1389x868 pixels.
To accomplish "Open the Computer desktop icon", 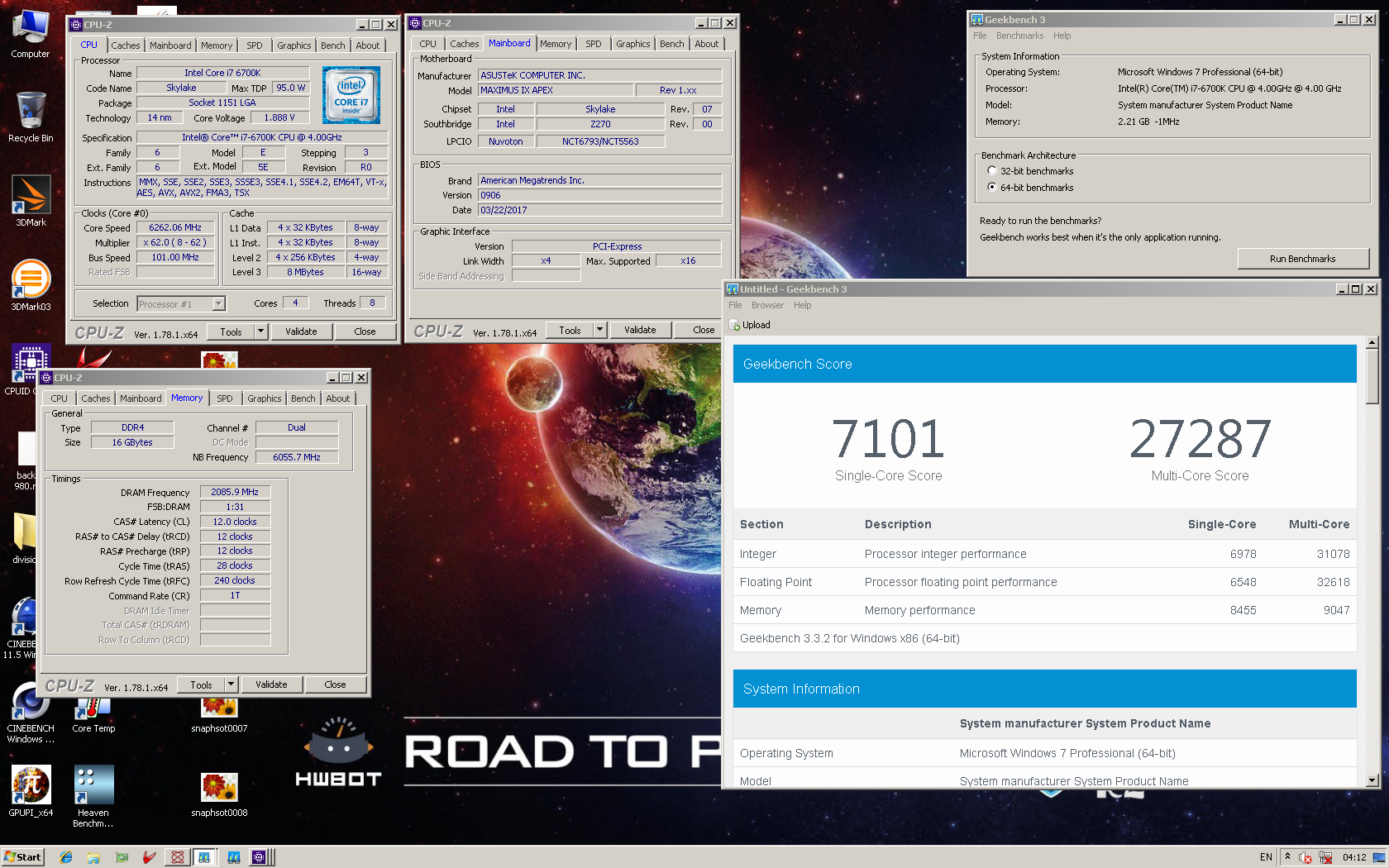I will point(31,33).
